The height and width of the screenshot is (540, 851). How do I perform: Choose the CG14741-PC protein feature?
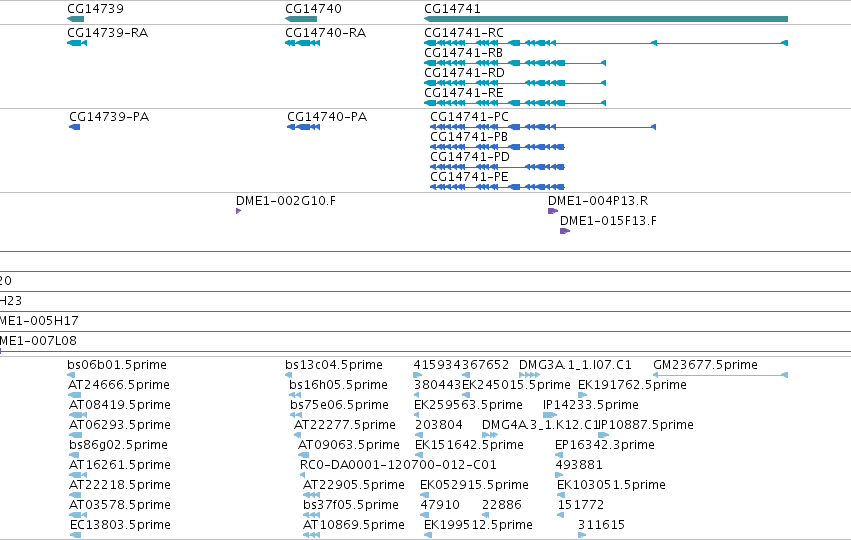tap(469, 117)
